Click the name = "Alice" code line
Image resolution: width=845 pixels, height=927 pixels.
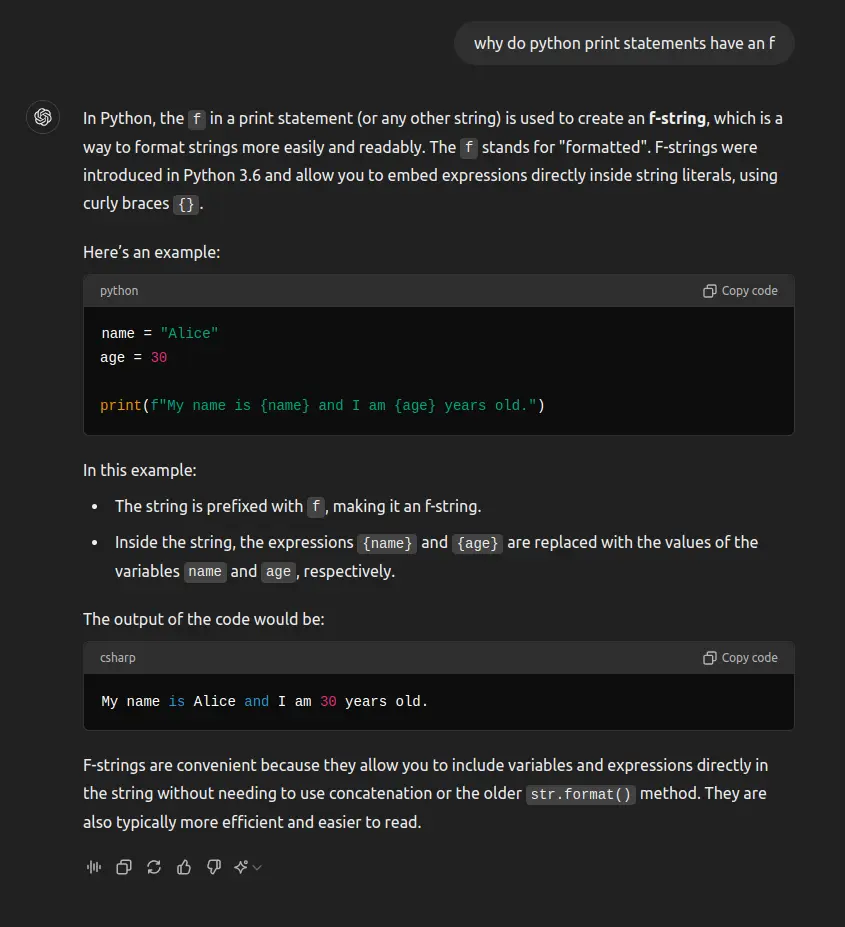click(x=160, y=333)
